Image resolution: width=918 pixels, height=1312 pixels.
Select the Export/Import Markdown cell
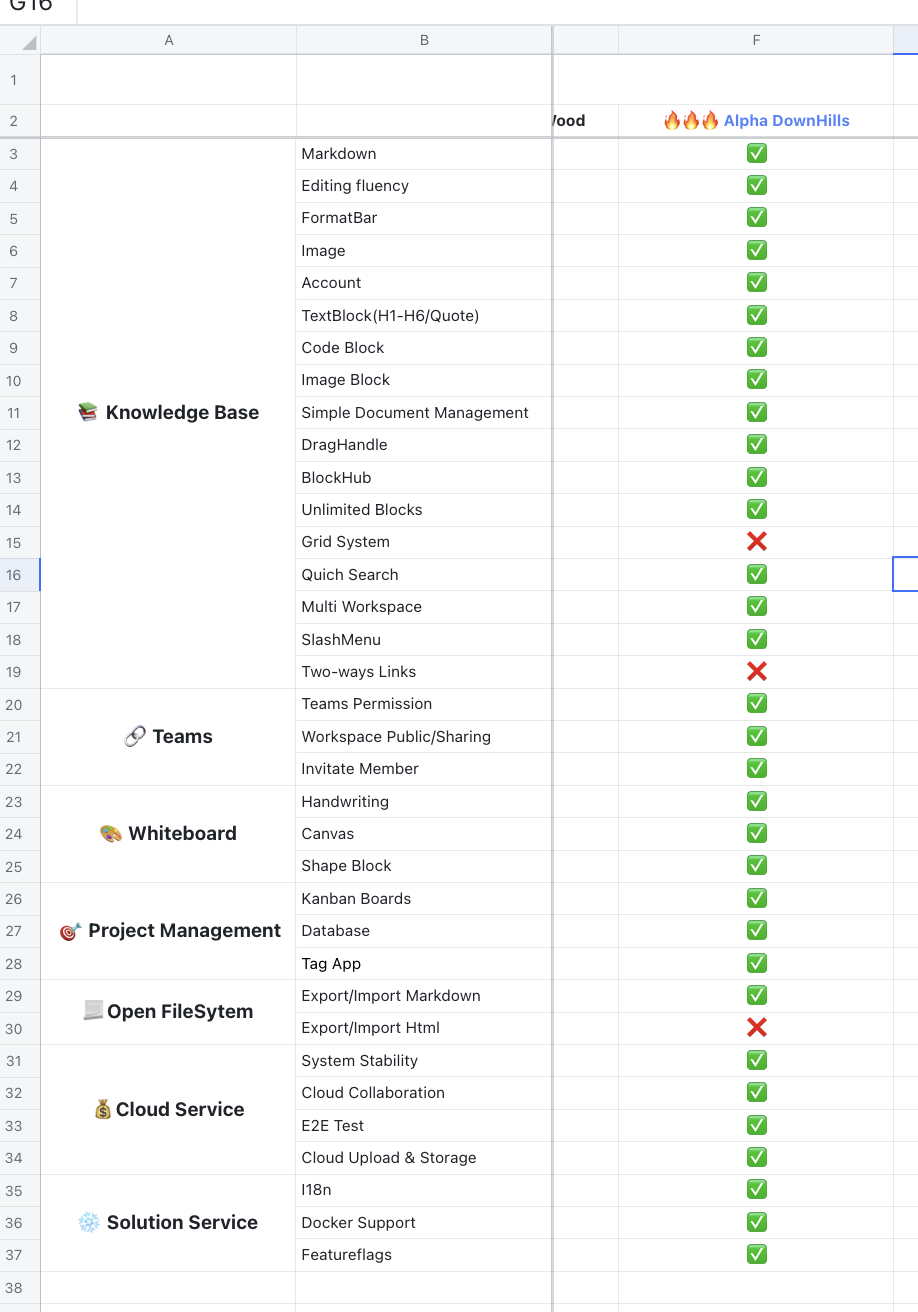tap(424, 995)
